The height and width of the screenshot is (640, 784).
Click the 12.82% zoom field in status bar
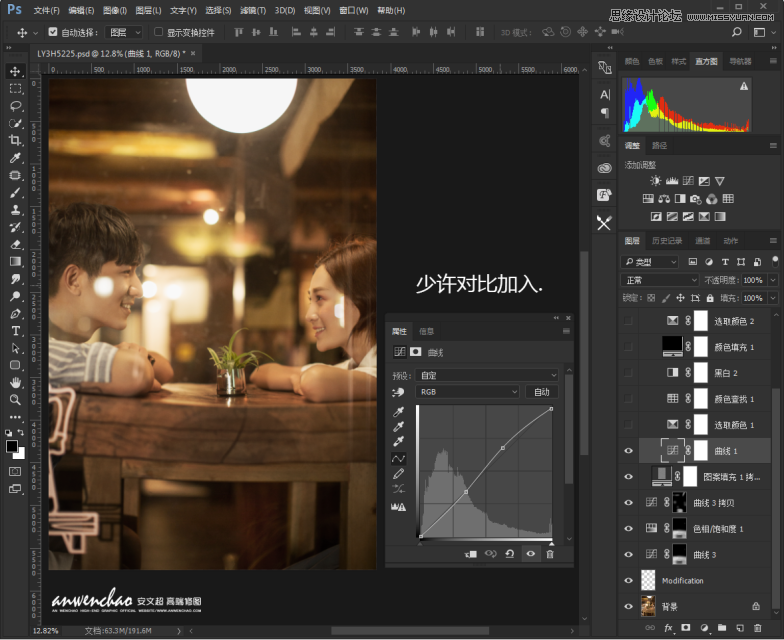pyautogui.click(x=46, y=631)
